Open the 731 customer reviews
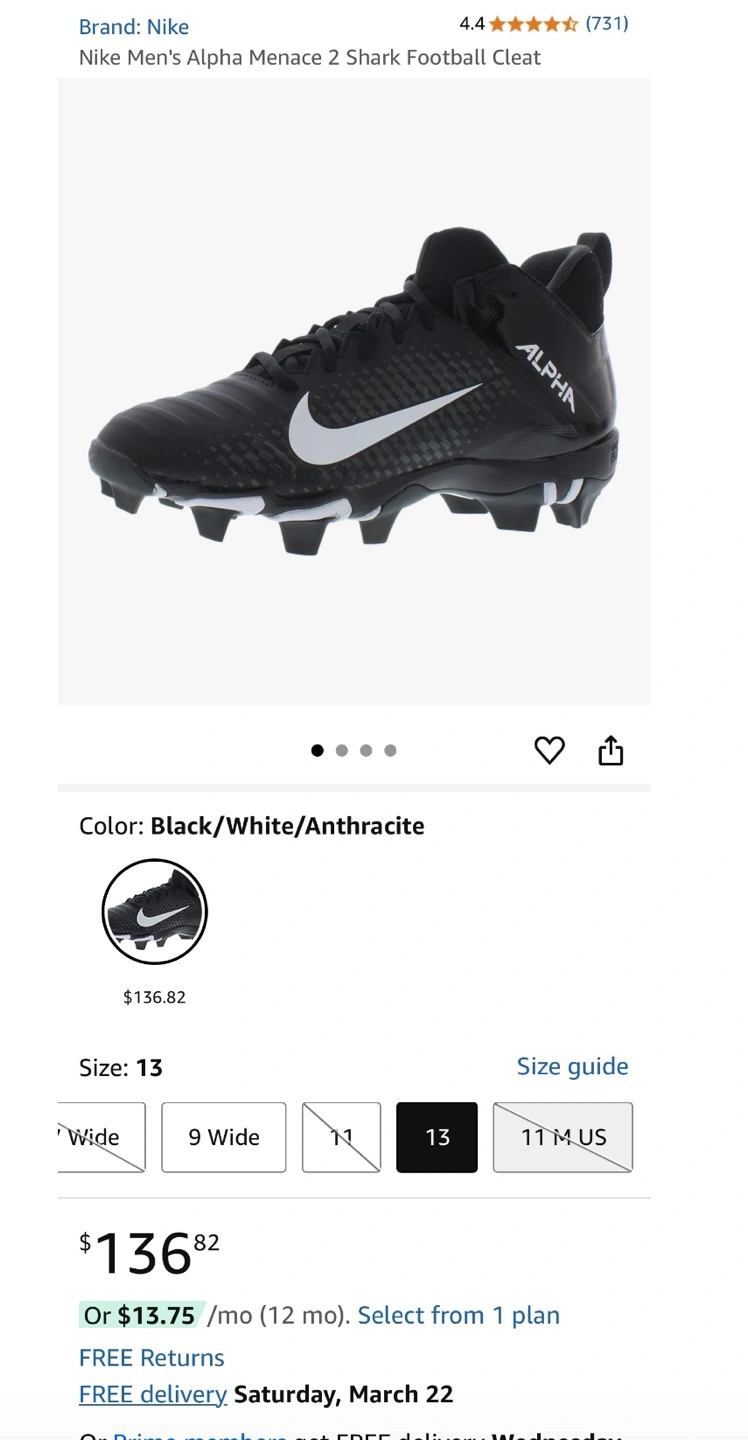 tap(607, 24)
